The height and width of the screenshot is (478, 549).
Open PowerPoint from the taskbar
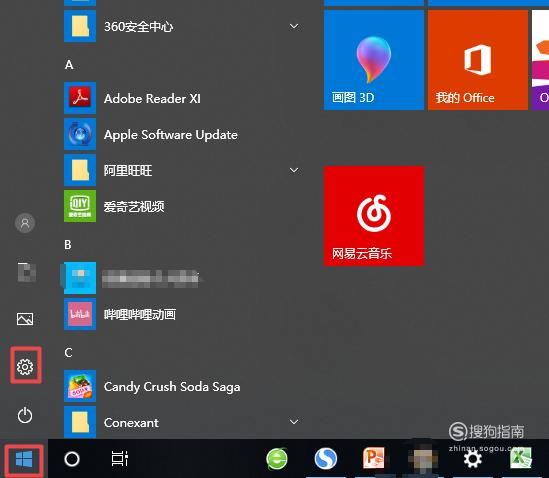coord(374,458)
